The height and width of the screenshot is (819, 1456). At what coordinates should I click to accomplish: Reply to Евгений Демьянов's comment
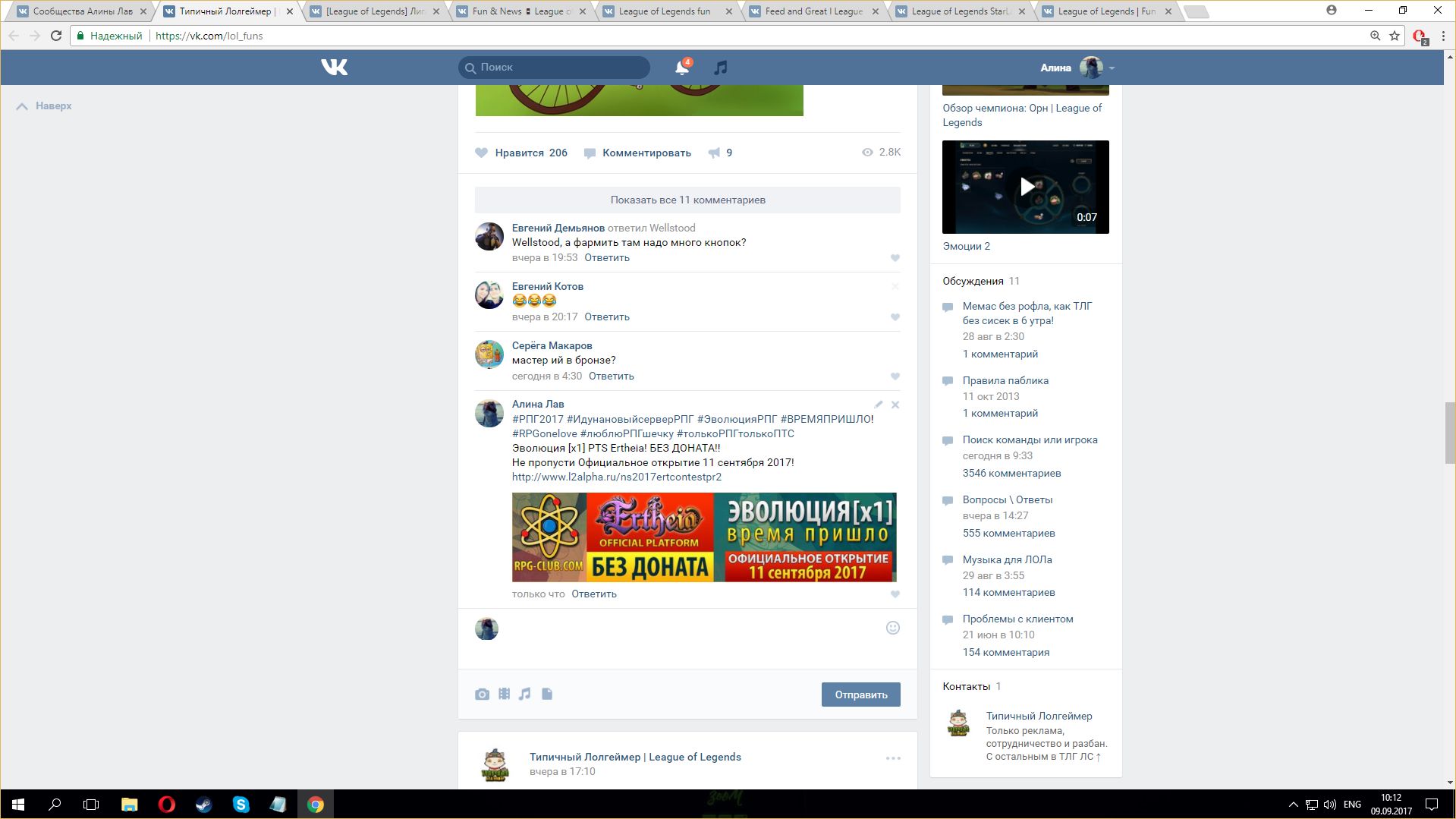607,258
